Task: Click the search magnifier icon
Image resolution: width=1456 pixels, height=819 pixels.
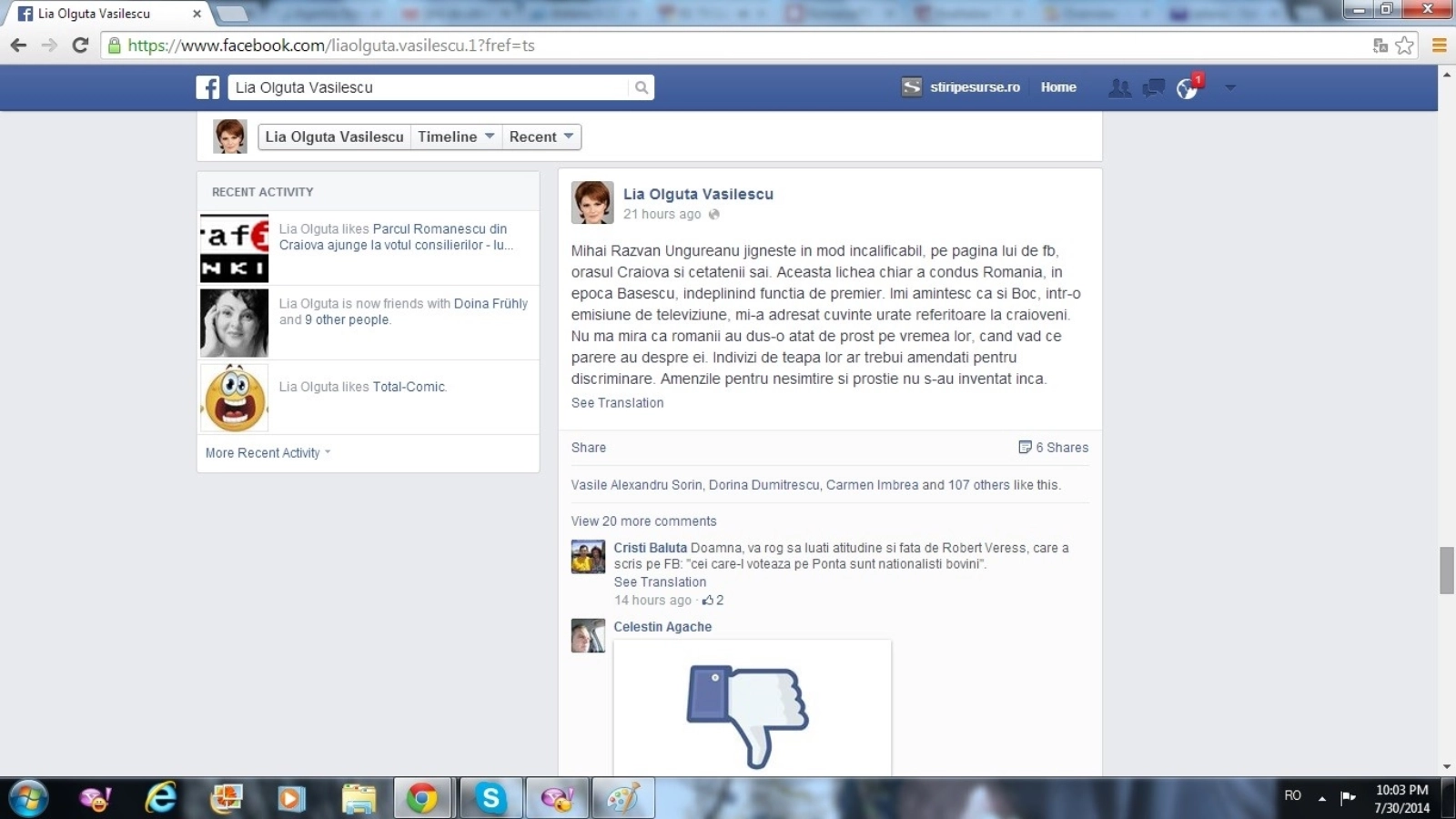Action: click(642, 87)
